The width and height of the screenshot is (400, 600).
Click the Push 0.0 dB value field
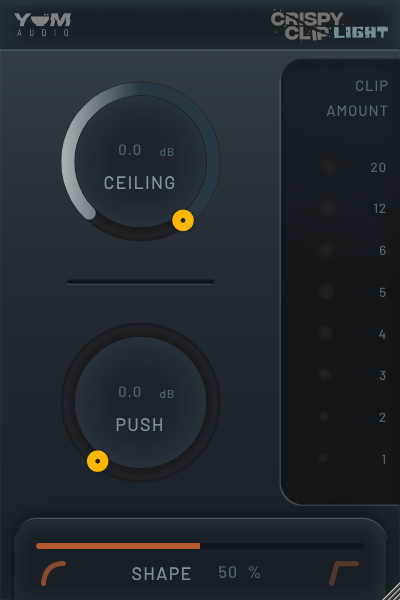[146, 392]
